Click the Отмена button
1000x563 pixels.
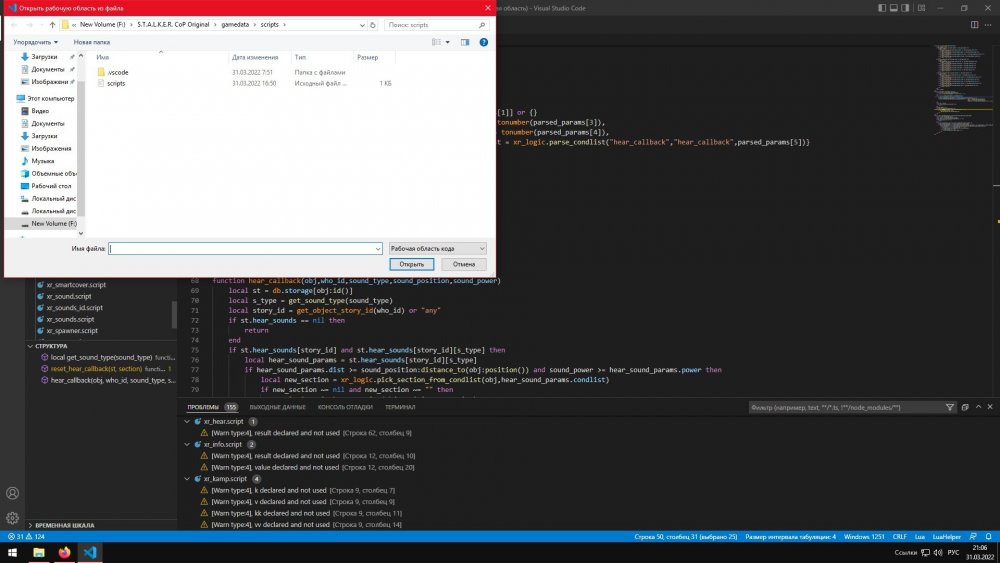click(463, 264)
